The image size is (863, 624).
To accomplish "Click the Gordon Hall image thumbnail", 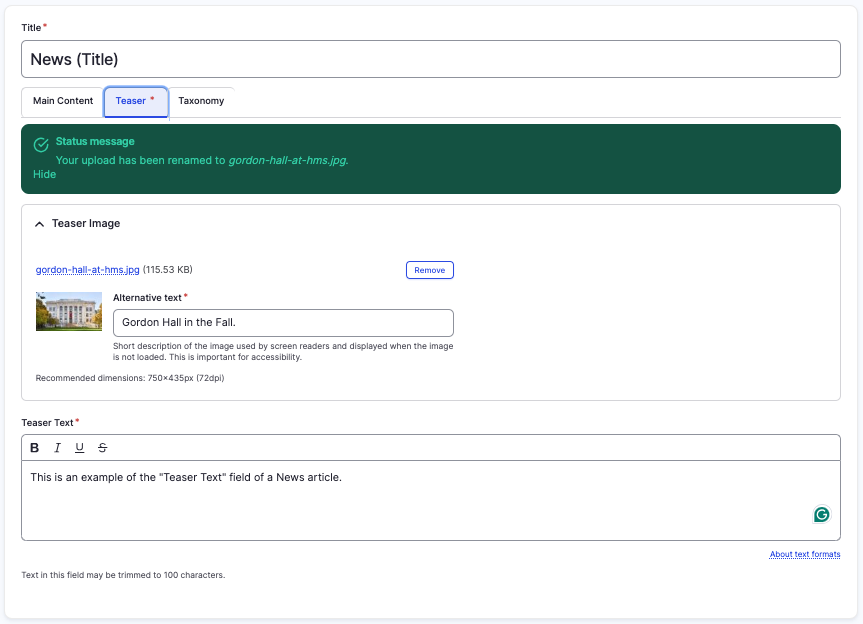I will coord(69,311).
